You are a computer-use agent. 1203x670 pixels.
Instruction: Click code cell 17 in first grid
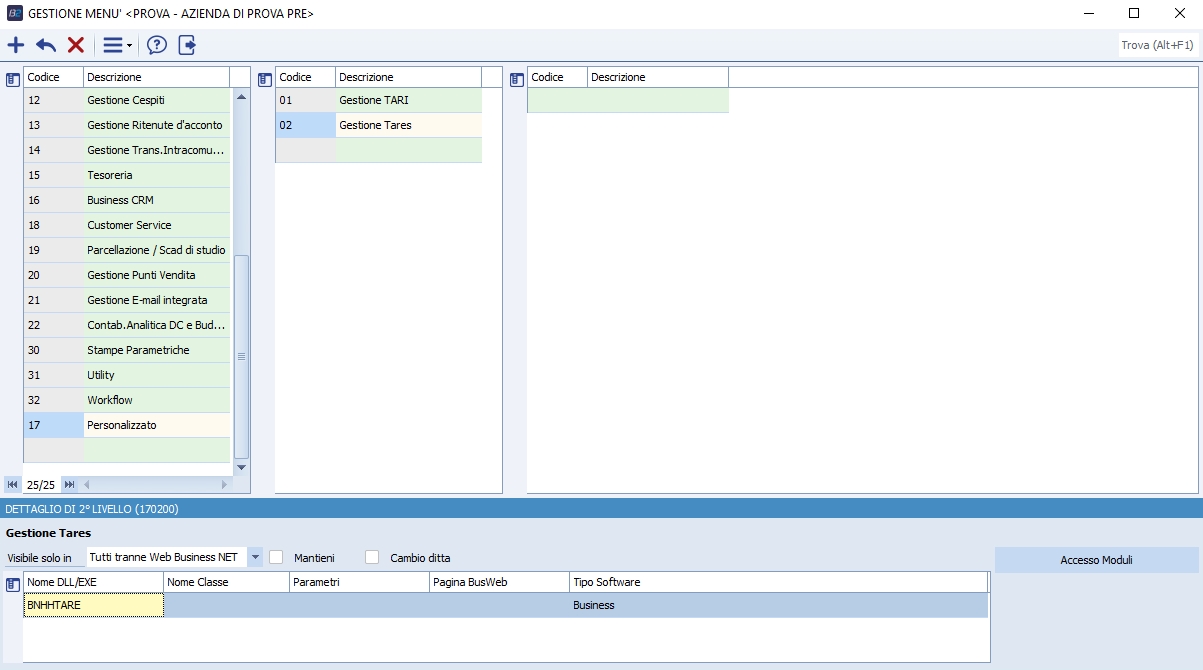tap(54, 425)
